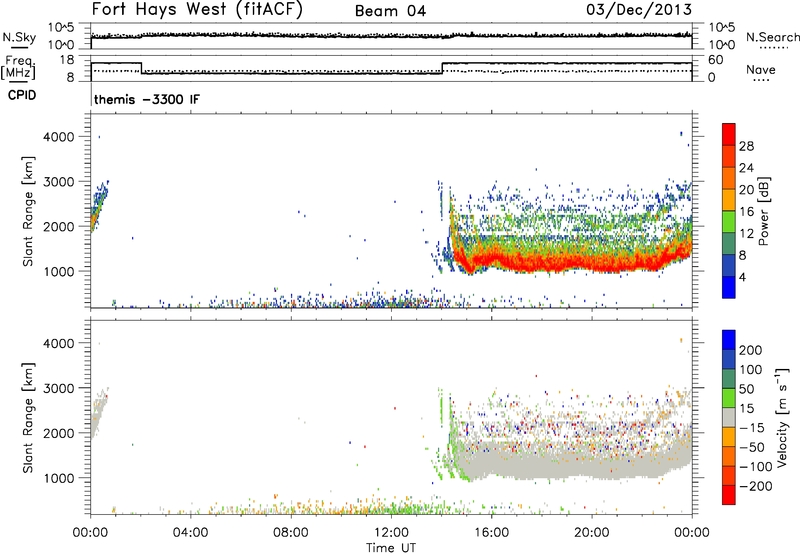The width and height of the screenshot is (800, 554).
Task: Click the 'Power [dB]' colorbar label
Action: pyautogui.click(x=763, y=211)
